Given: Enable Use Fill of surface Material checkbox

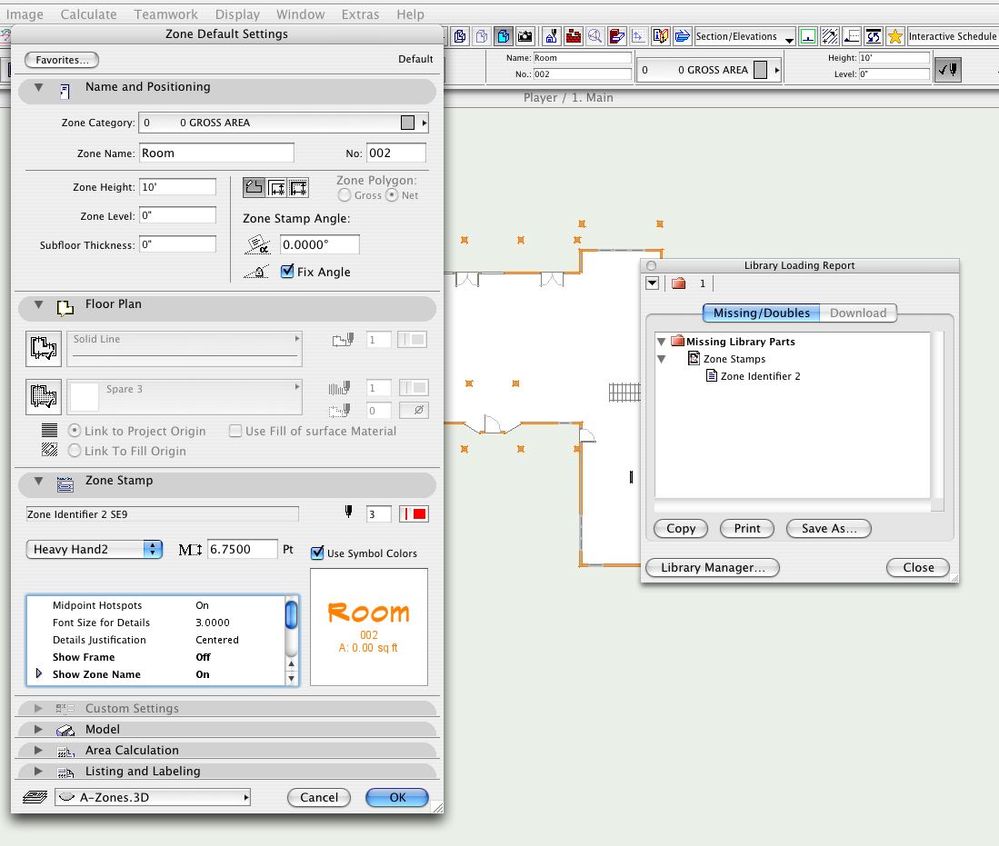Looking at the screenshot, I should point(235,431).
